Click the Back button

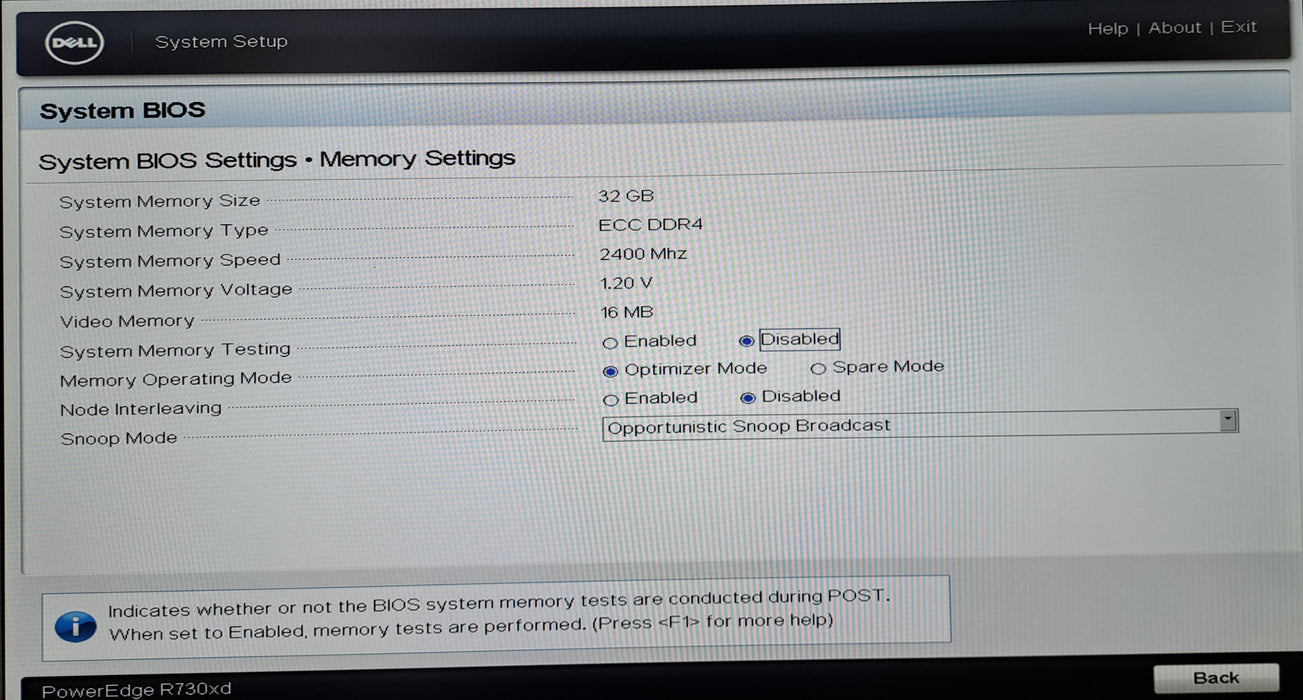click(x=1216, y=678)
